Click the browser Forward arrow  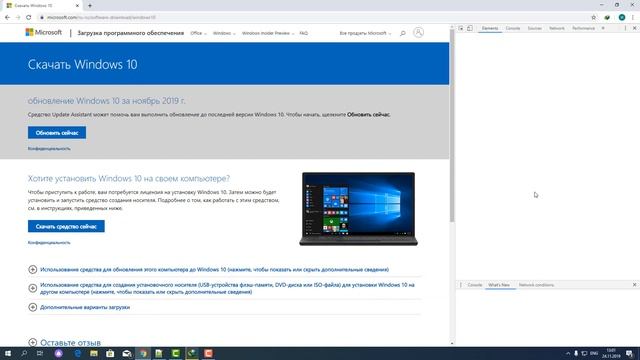18,17
